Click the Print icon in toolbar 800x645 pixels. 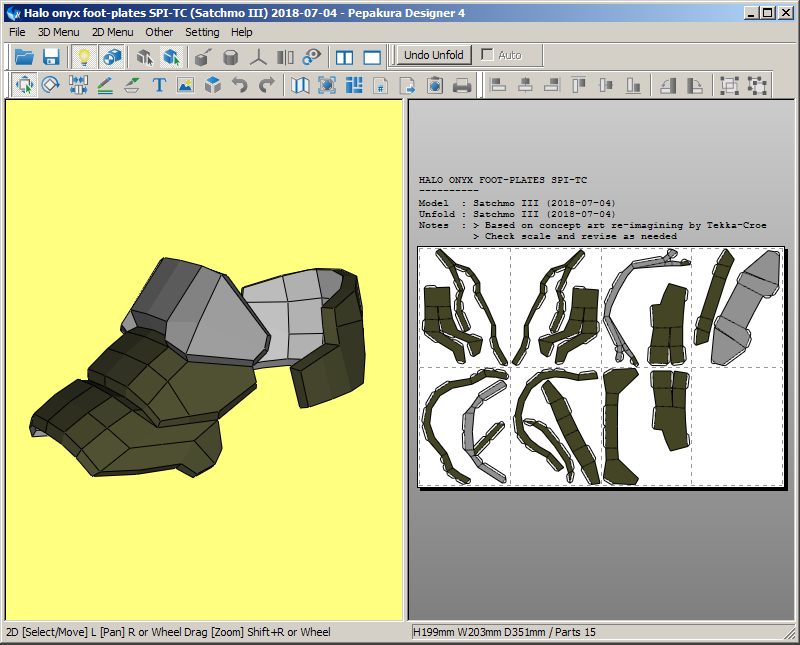pos(461,86)
